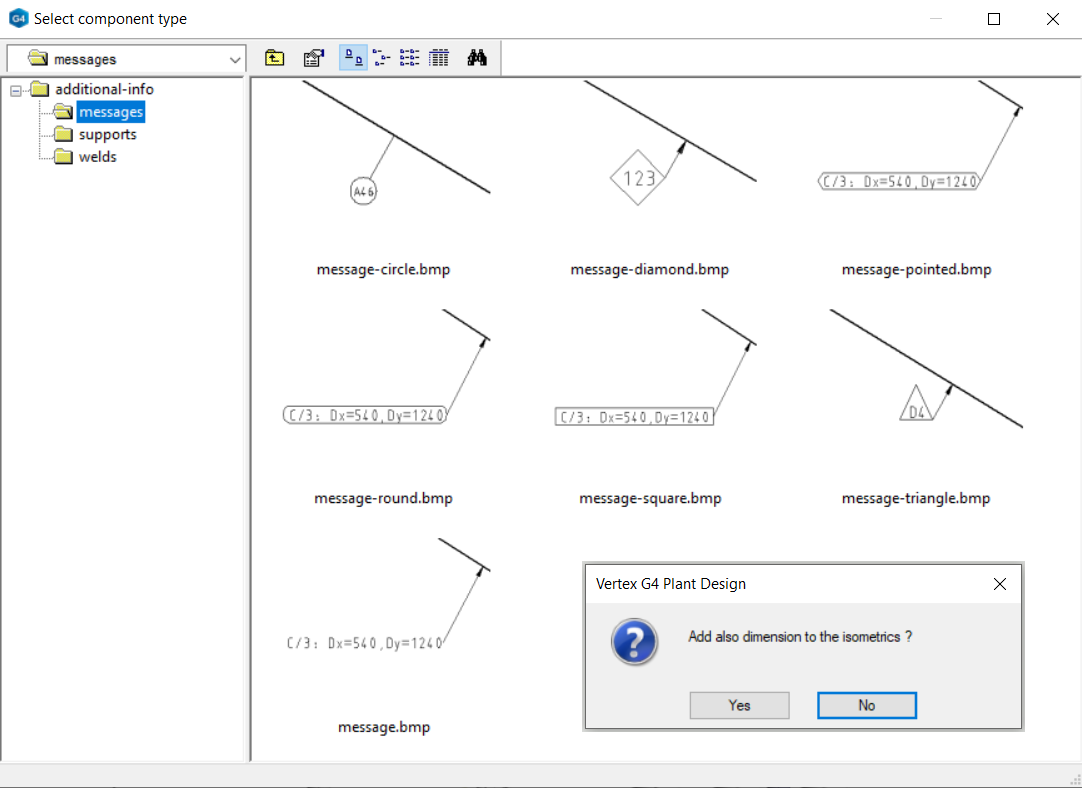Close the Vertex G4 Plant Design dialog

[x=999, y=584]
